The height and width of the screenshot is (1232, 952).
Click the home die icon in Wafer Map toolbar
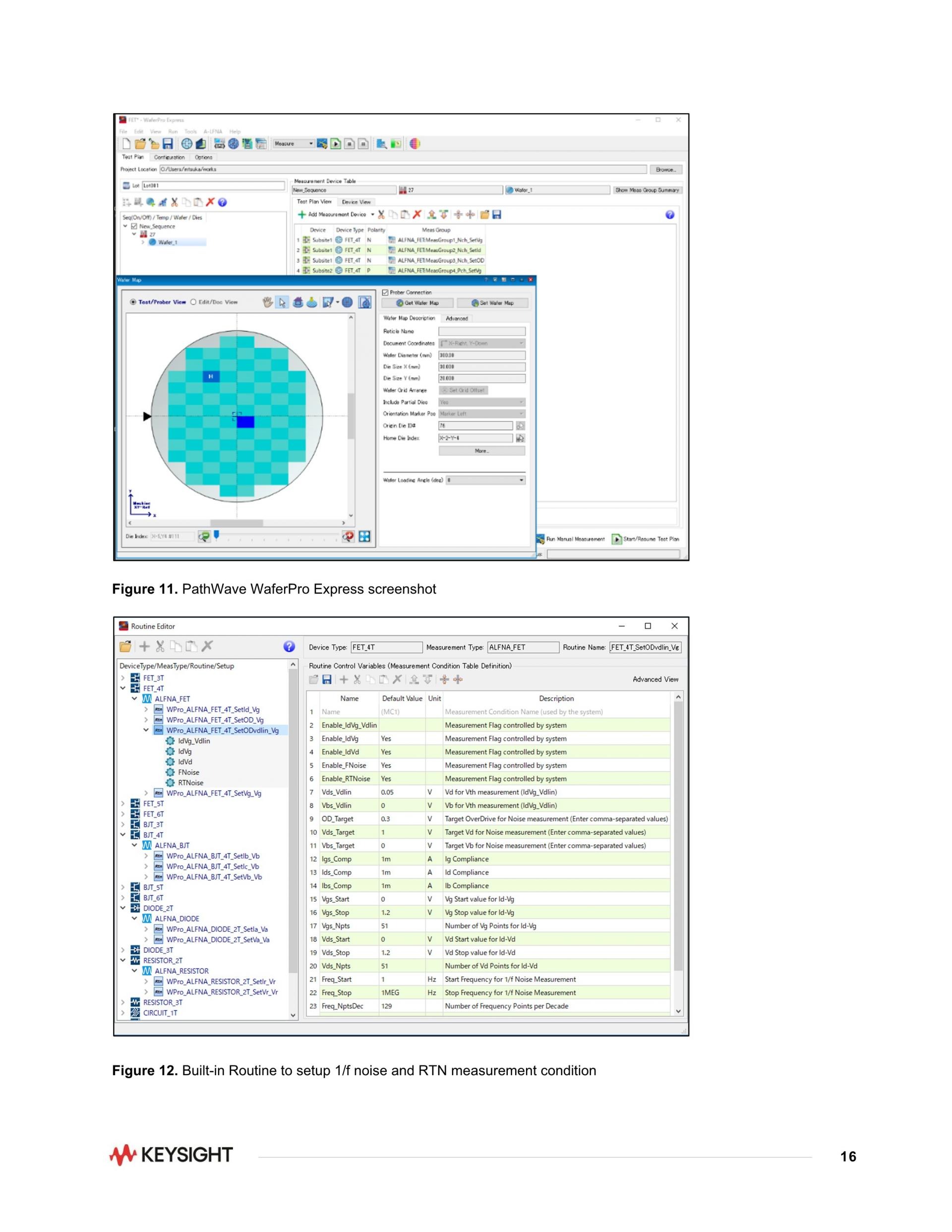point(298,303)
